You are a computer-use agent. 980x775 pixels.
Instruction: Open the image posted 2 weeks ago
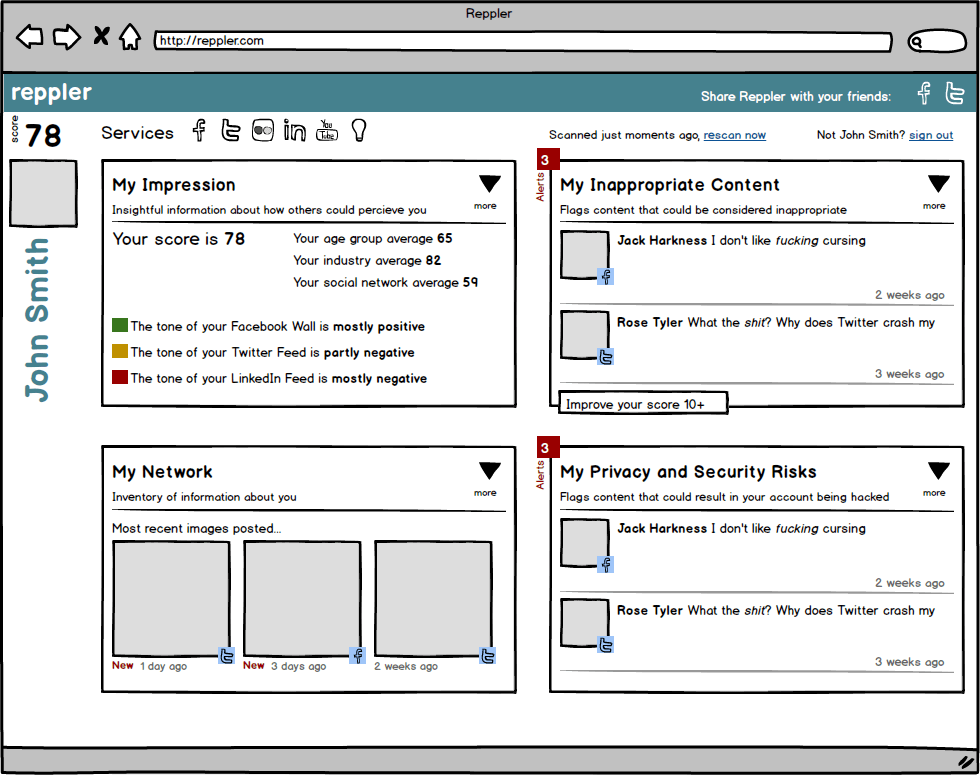[433, 599]
